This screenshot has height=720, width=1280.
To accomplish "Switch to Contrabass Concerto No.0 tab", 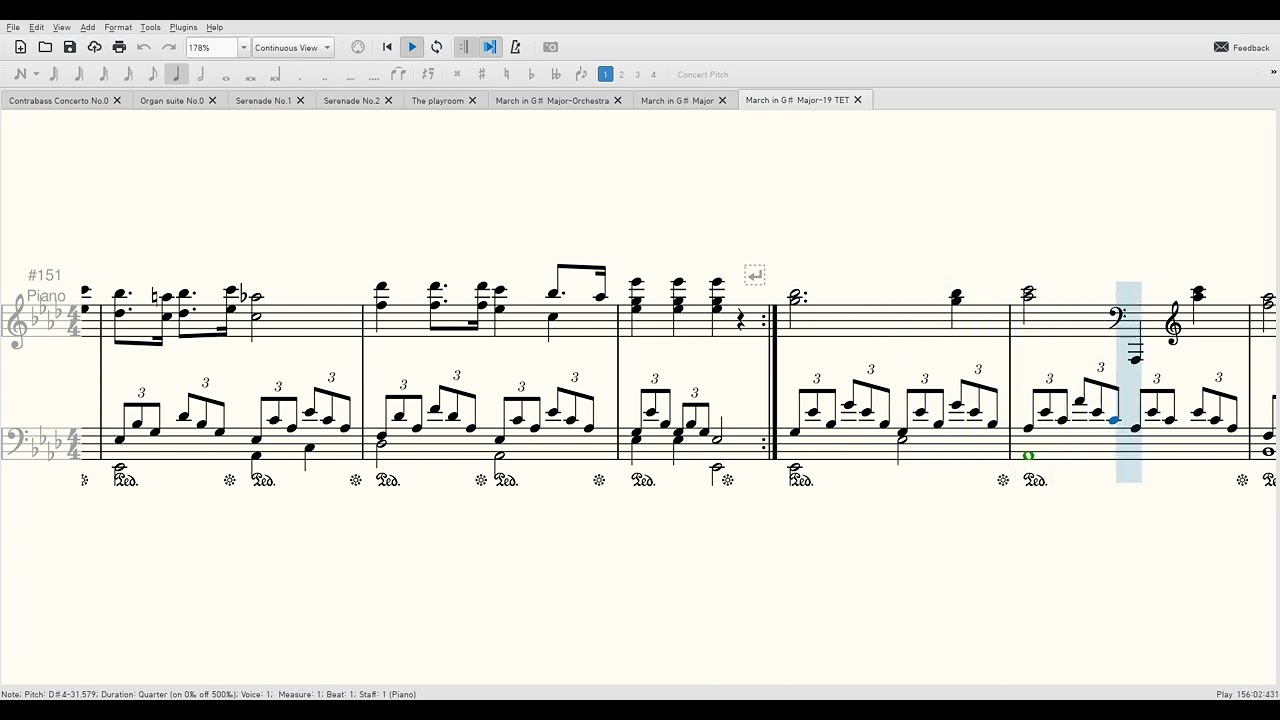I will [58, 100].
